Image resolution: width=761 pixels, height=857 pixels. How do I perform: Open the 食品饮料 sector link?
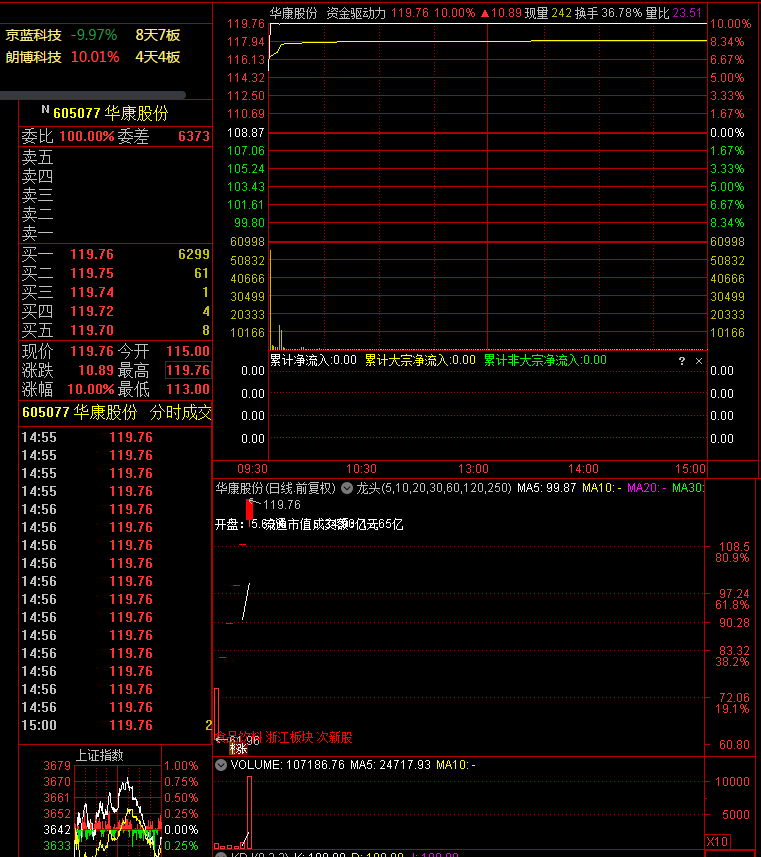point(237,737)
